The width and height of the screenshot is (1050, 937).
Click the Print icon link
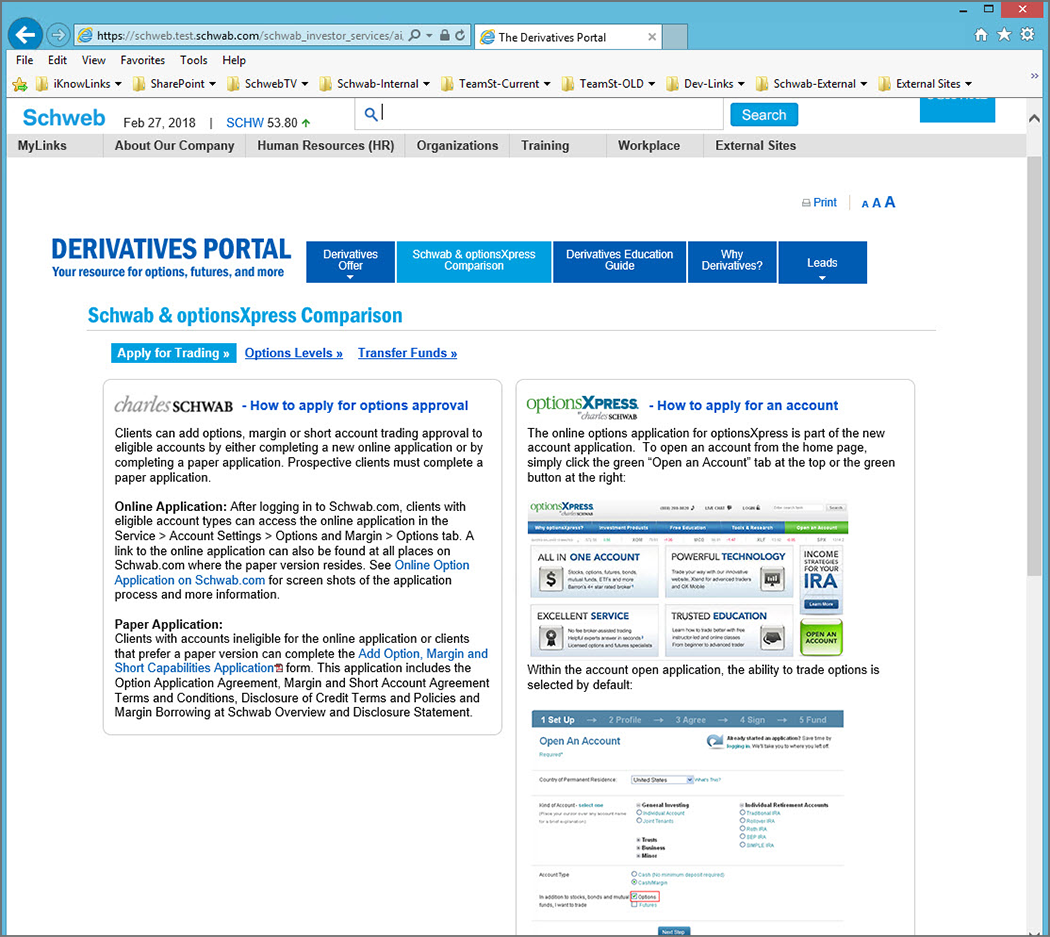[819, 202]
